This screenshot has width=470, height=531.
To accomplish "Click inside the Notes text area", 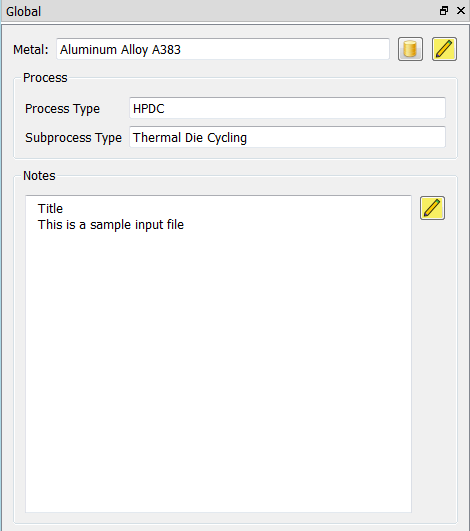I will point(218,354).
